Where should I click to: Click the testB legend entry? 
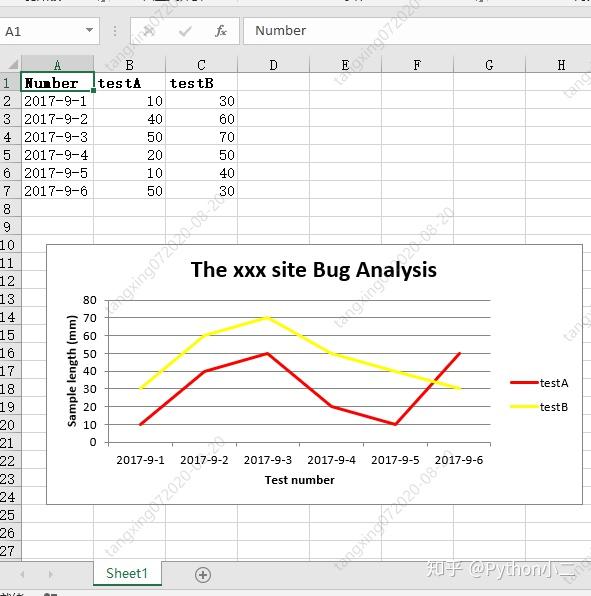539,407
